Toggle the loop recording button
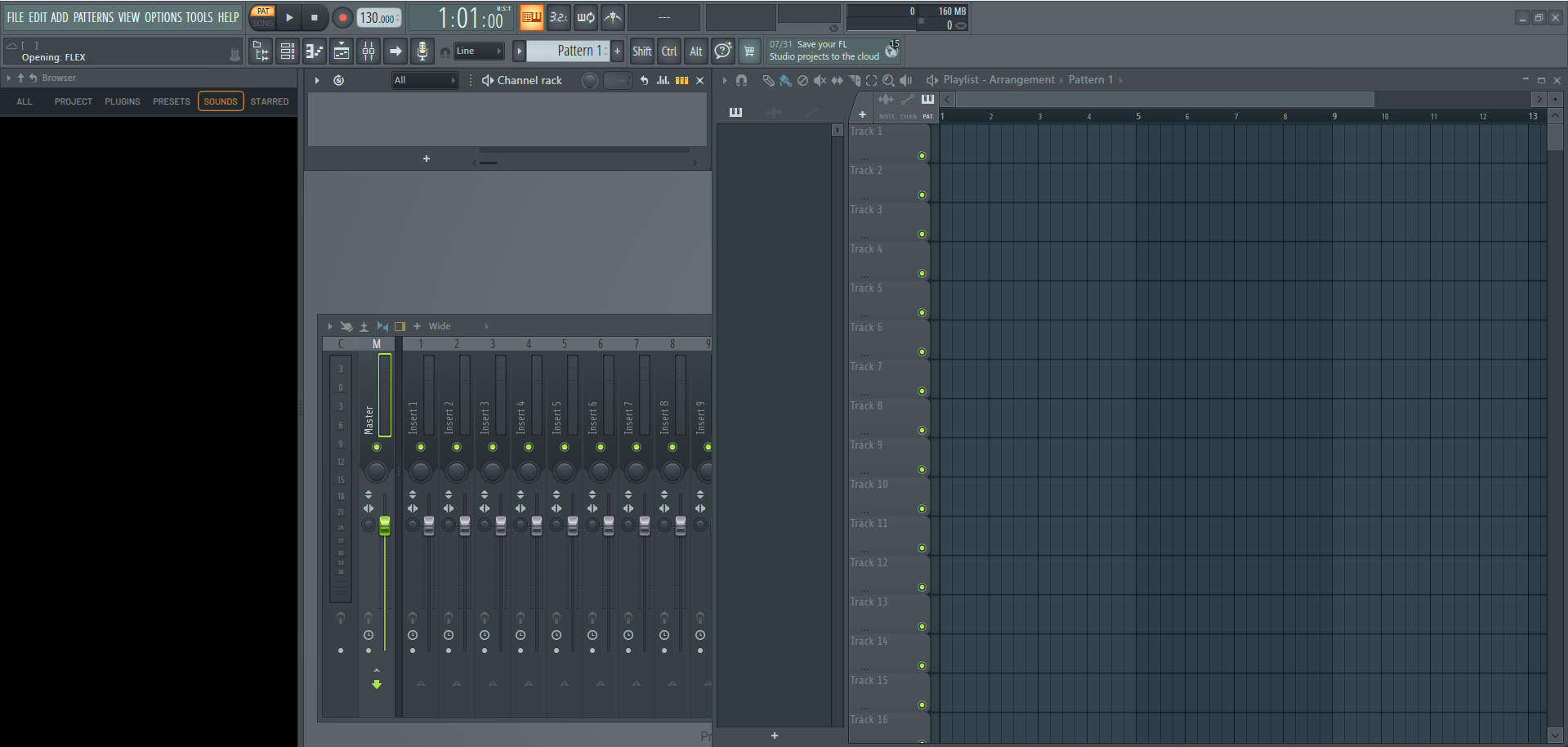 tap(586, 17)
